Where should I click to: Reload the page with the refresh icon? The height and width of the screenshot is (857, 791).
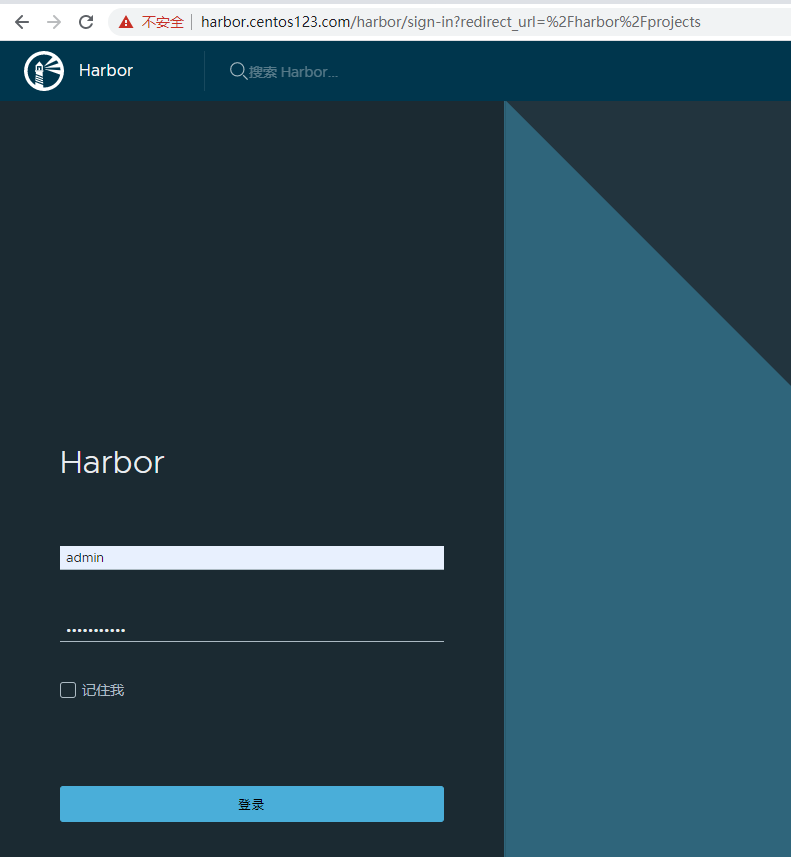click(86, 22)
